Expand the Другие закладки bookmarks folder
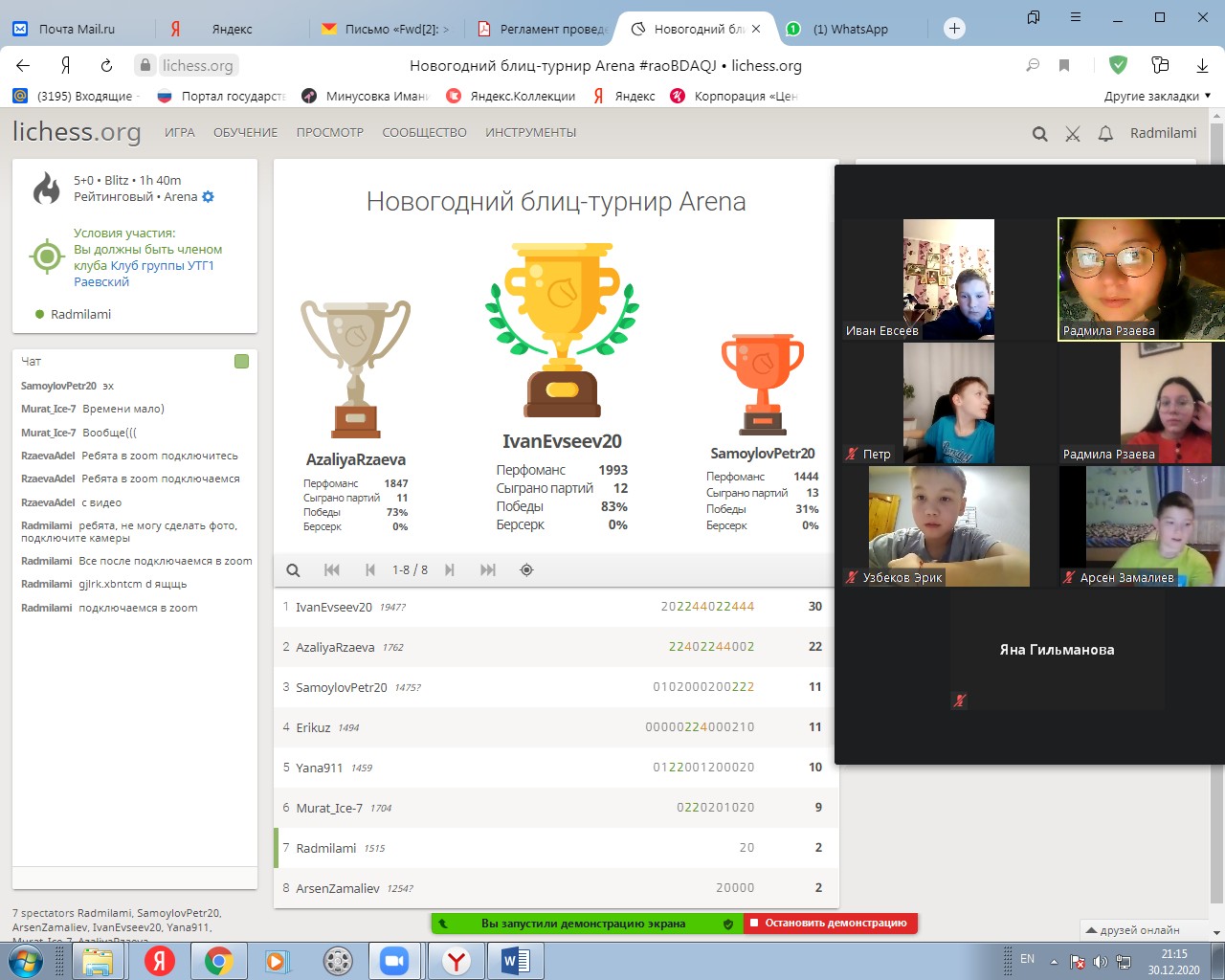 tap(1157, 96)
